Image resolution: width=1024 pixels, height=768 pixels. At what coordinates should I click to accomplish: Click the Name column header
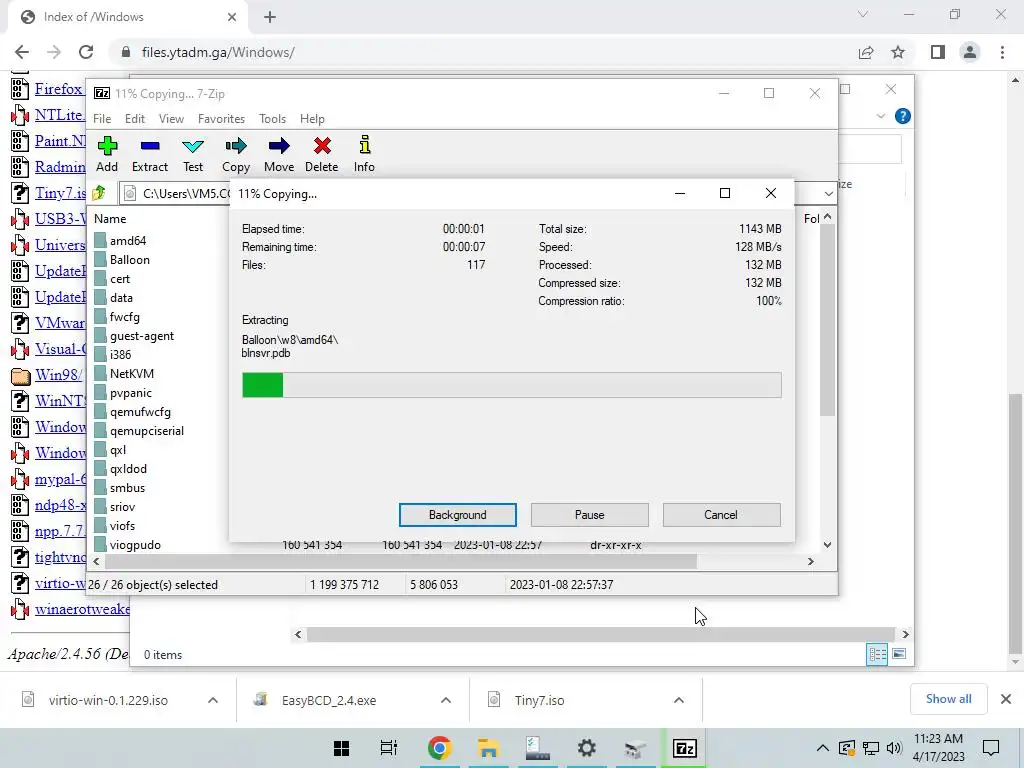pyautogui.click(x=110, y=219)
